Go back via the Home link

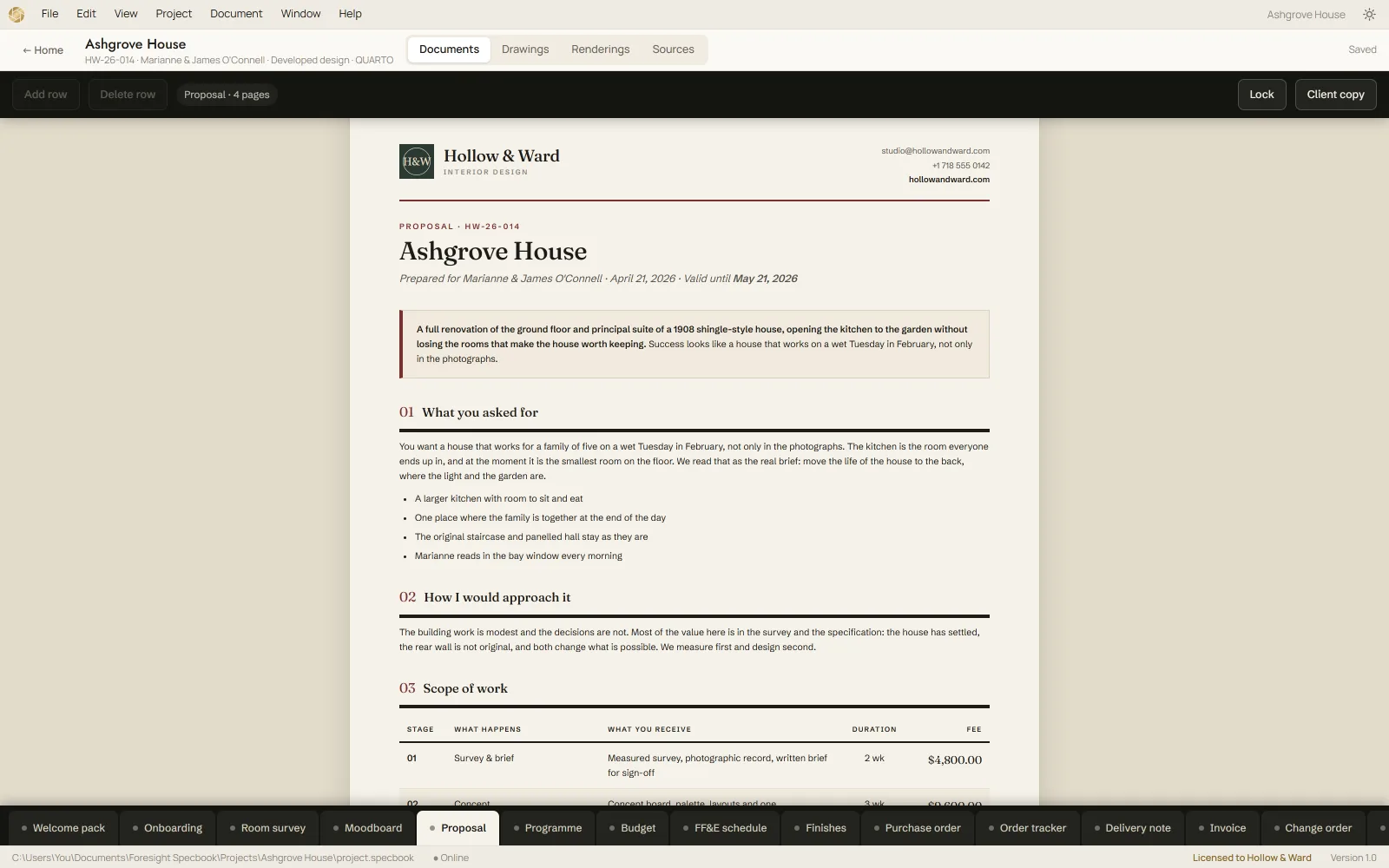[43, 50]
